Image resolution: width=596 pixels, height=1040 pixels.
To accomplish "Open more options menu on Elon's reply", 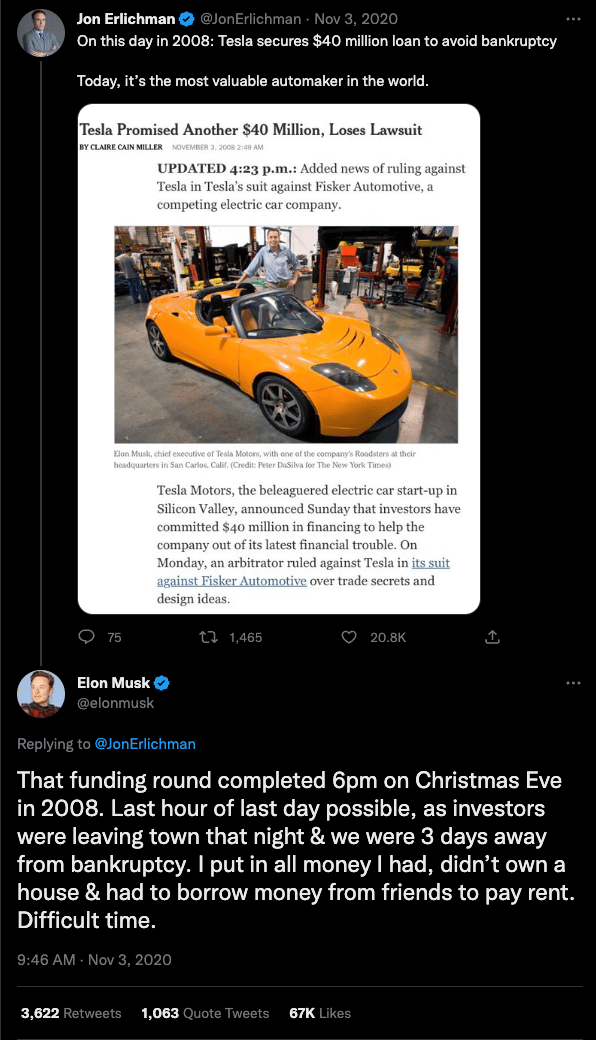I will click(x=573, y=682).
